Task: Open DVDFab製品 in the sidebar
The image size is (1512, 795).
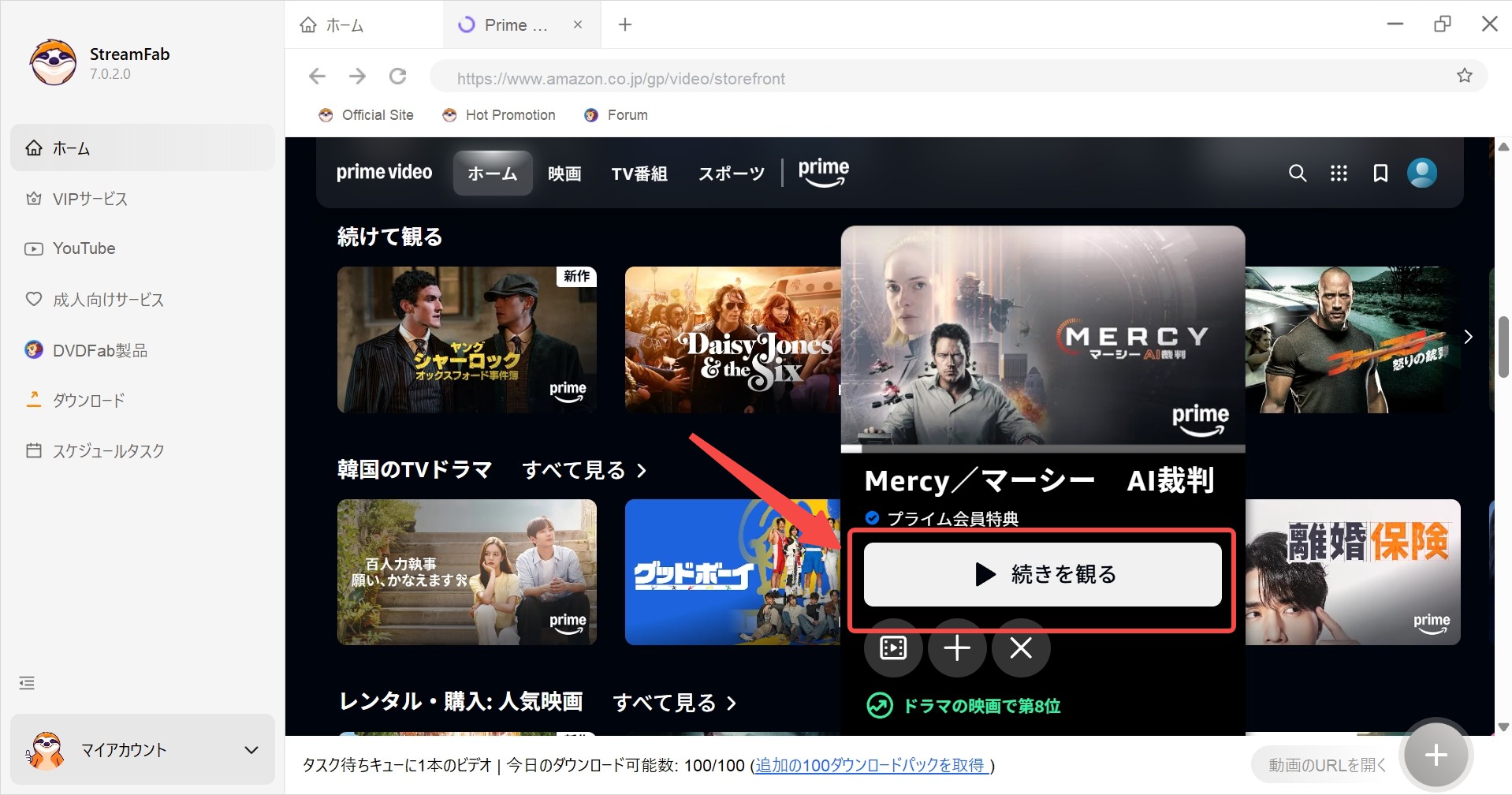Action: click(143, 350)
